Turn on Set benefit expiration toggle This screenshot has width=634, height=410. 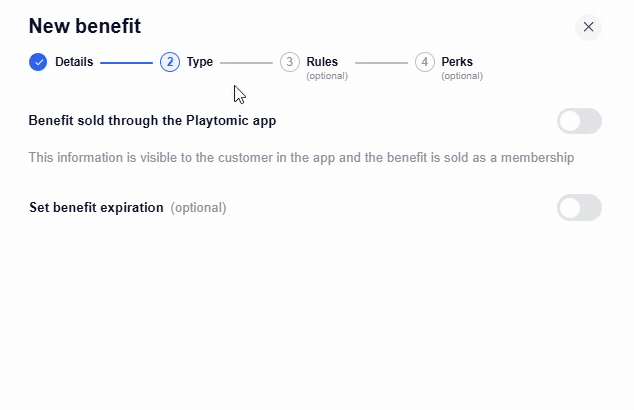(579, 208)
